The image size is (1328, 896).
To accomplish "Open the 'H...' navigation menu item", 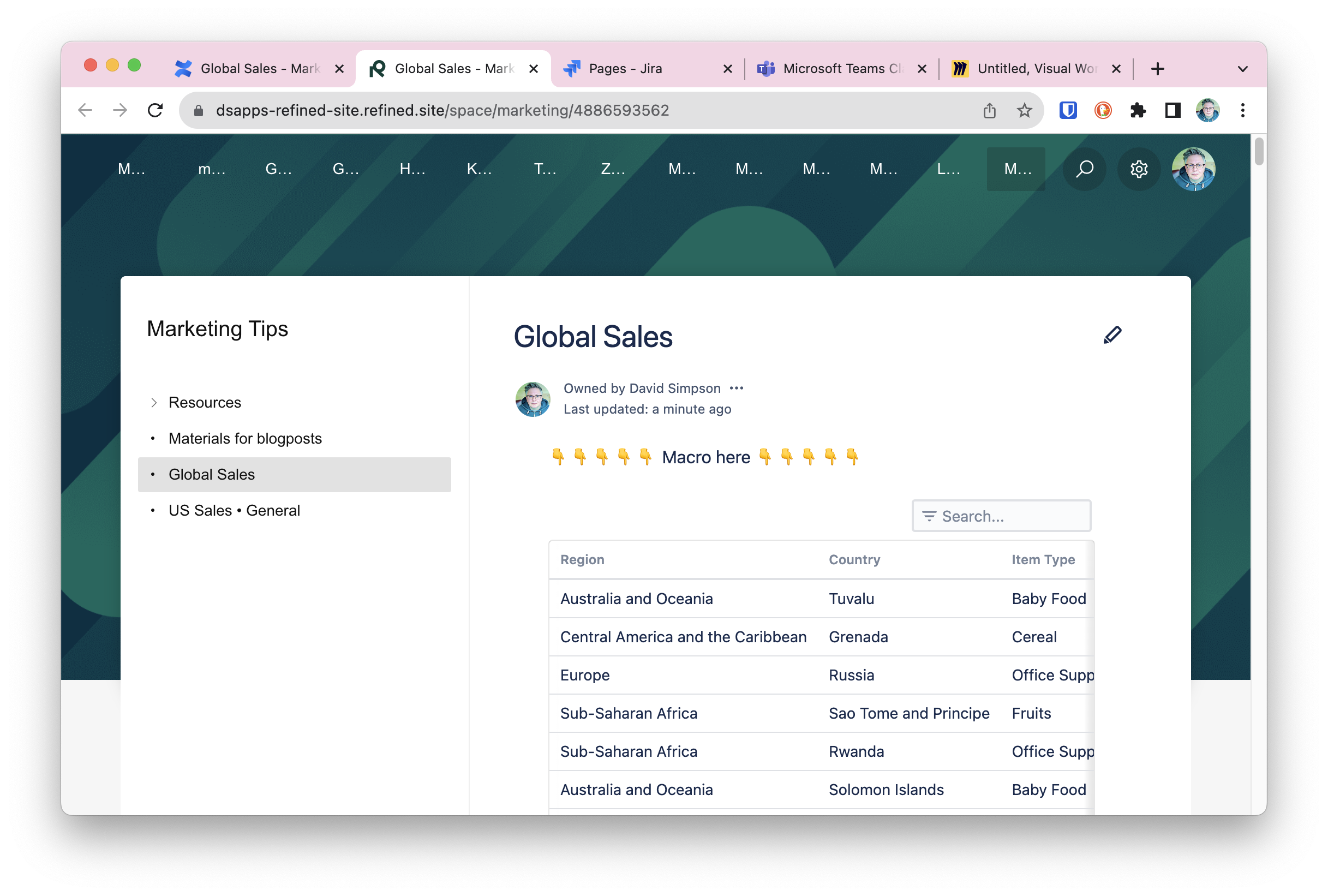I will (x=412, y=169).
